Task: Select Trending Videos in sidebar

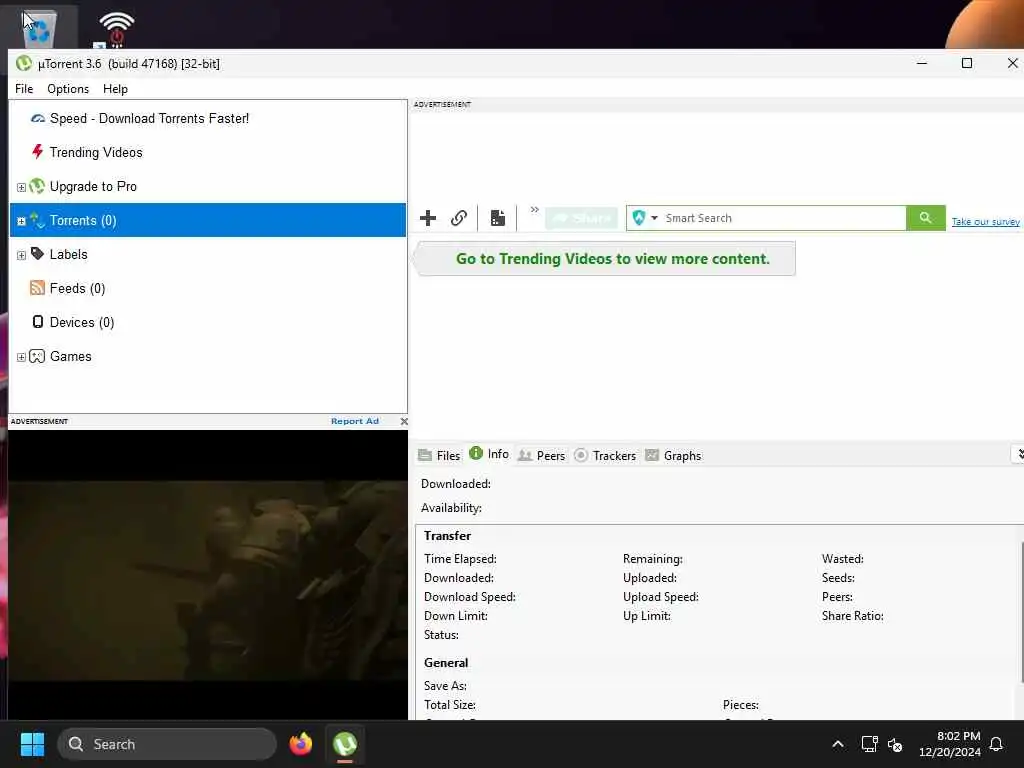Action: click(x=96, y=152)
